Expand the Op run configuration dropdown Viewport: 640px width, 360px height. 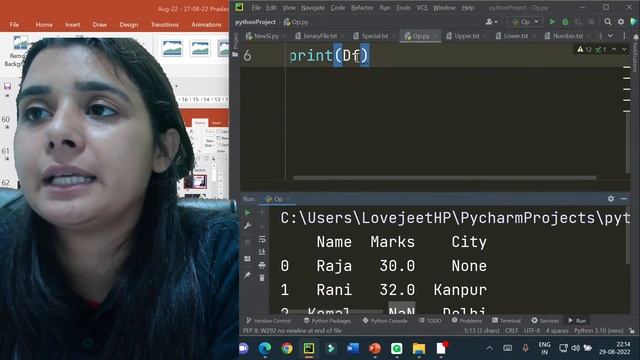[525, 22]
